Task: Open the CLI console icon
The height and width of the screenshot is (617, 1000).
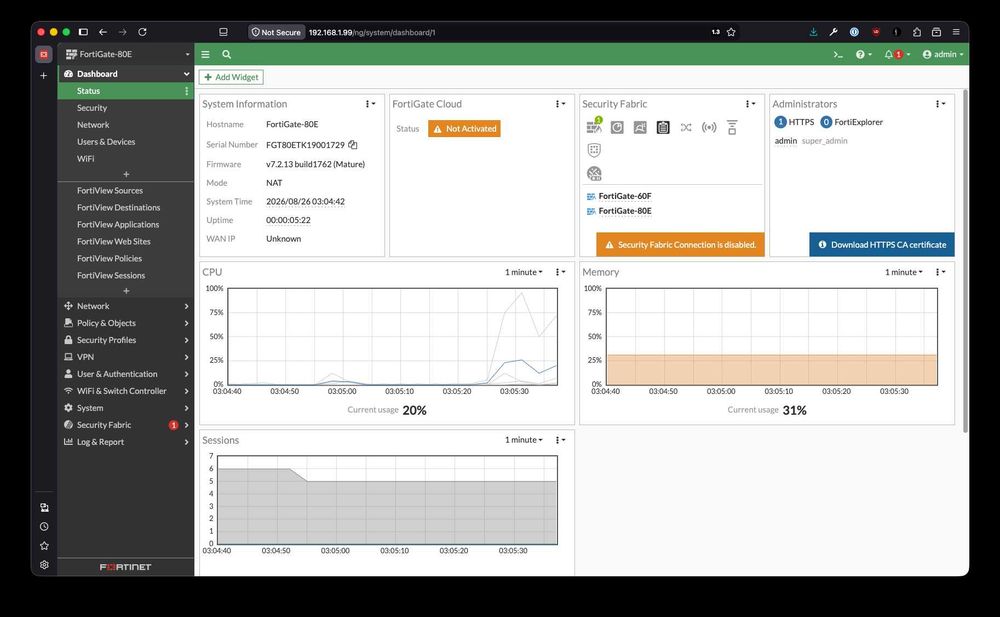Action: (838, 55)
